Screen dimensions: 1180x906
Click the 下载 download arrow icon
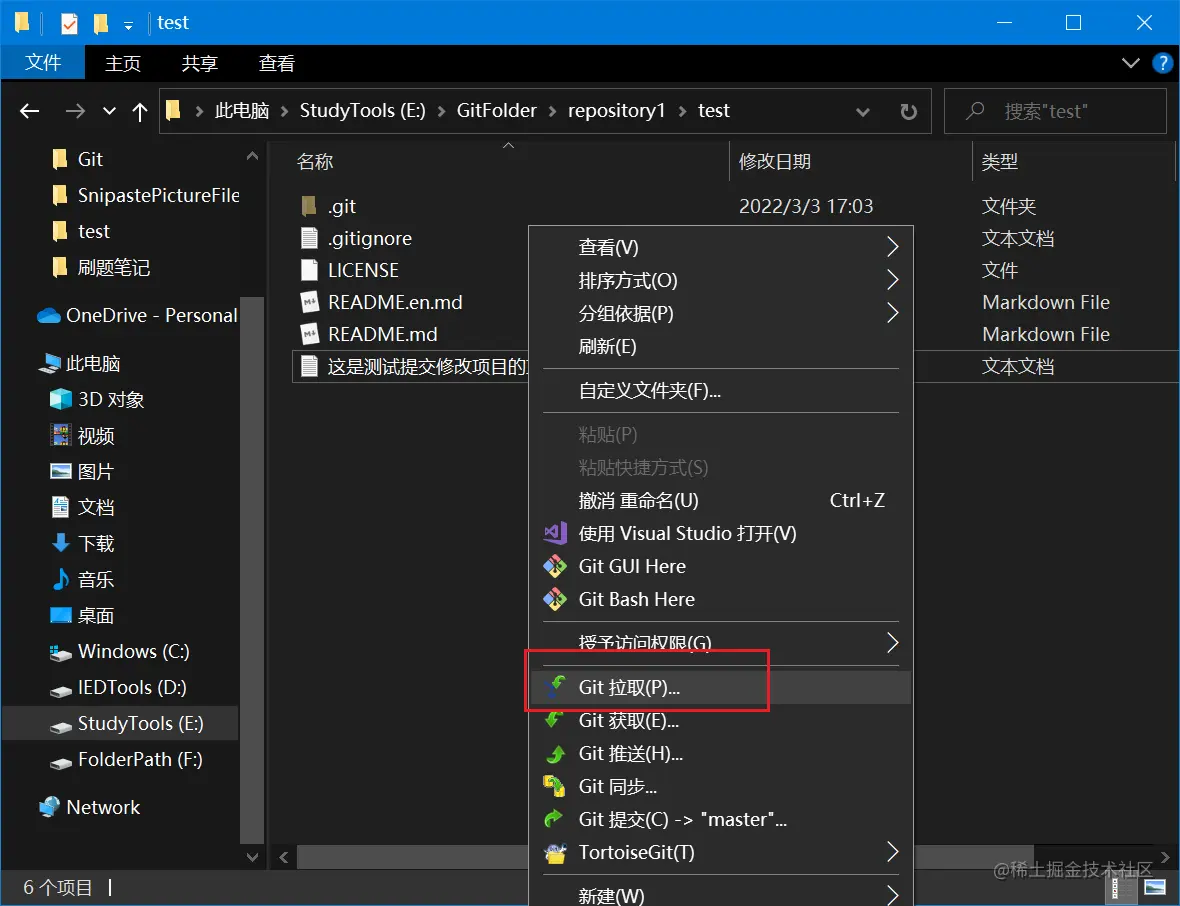(60, 543)
